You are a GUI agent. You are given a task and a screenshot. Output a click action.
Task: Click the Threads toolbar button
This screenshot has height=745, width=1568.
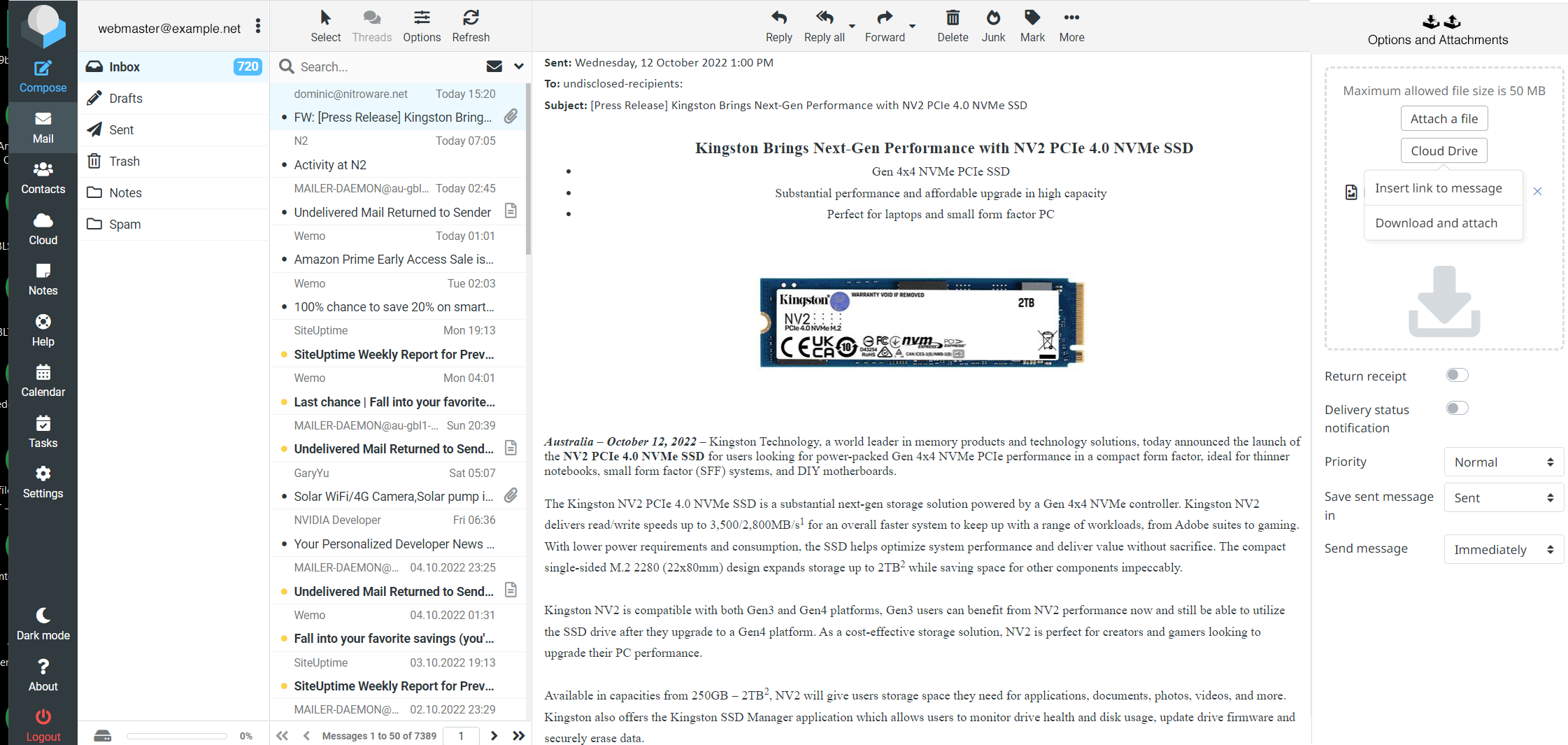pyautogui.click(x=371, y=27)
